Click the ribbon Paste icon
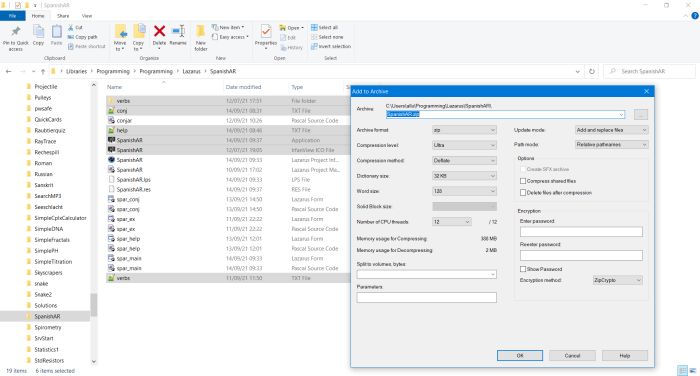700x376 pixels. click(x=57, y=32)
